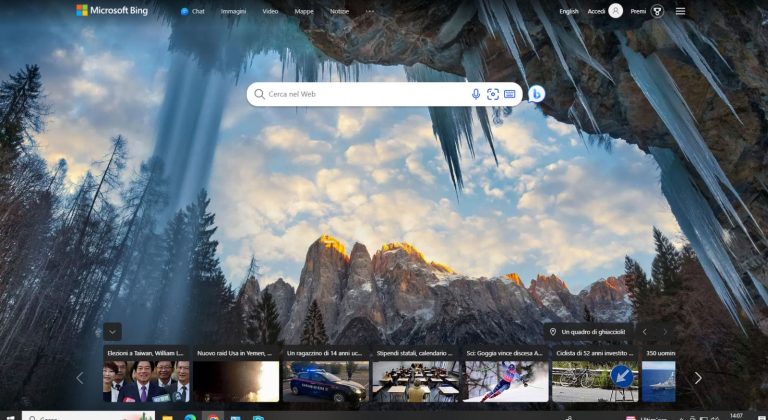The width and height of the screenshot is (768, 420).
Task: Click the Microsoft Bing logo
Action: [111, 11]
